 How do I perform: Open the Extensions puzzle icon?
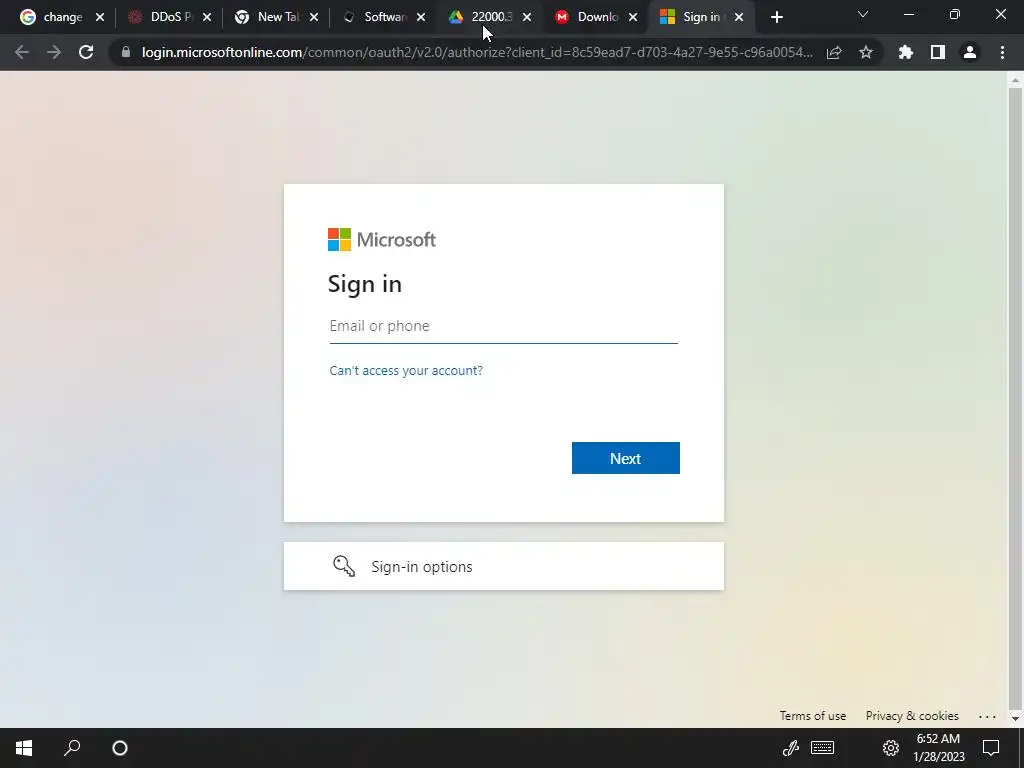click(906, 52)
